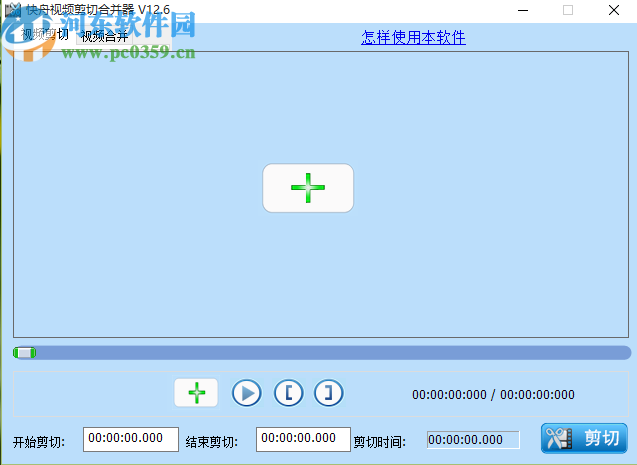Click the middle of the blue seek bar
Screen dimensions: 637x465
coord(322,352)
